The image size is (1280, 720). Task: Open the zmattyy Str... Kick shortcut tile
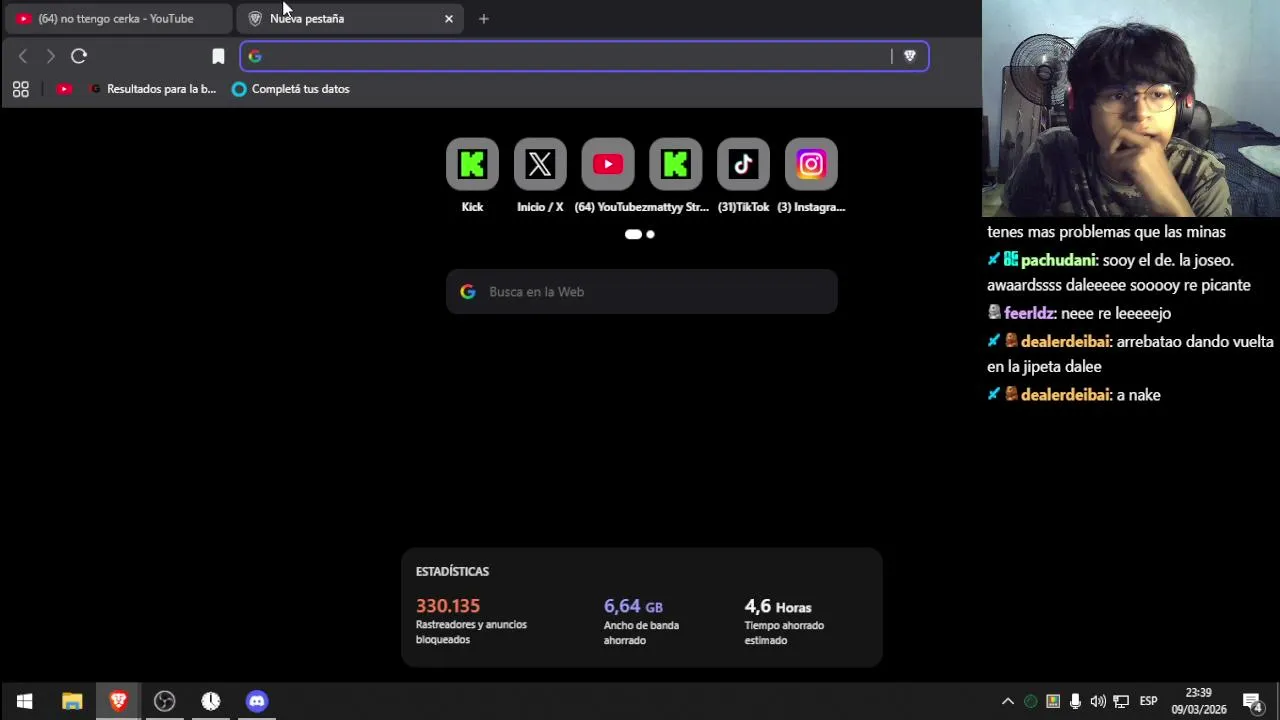(x=676, y=164)
